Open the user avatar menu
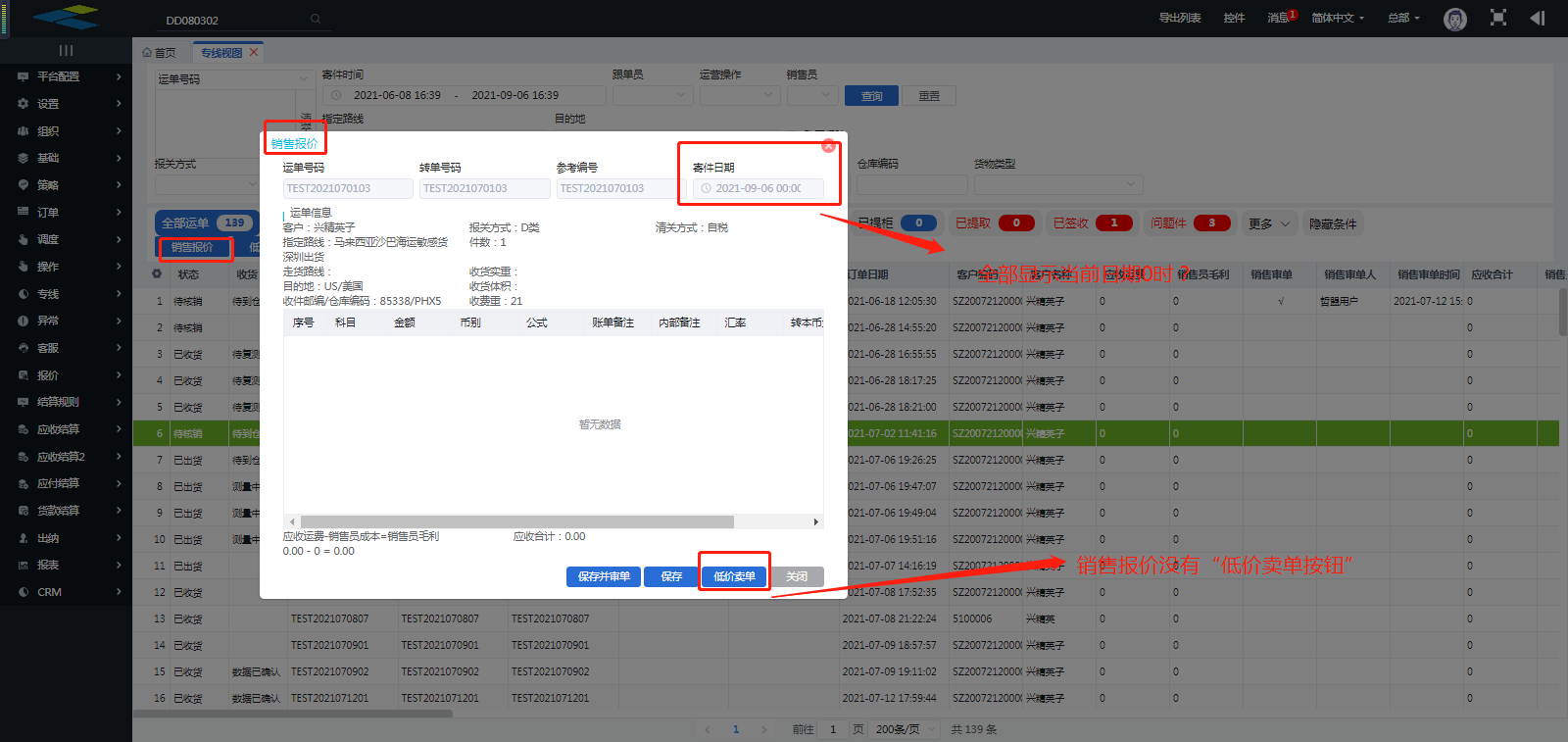The width and height of the screenshot is (1568, 742). pos(1455,19)
